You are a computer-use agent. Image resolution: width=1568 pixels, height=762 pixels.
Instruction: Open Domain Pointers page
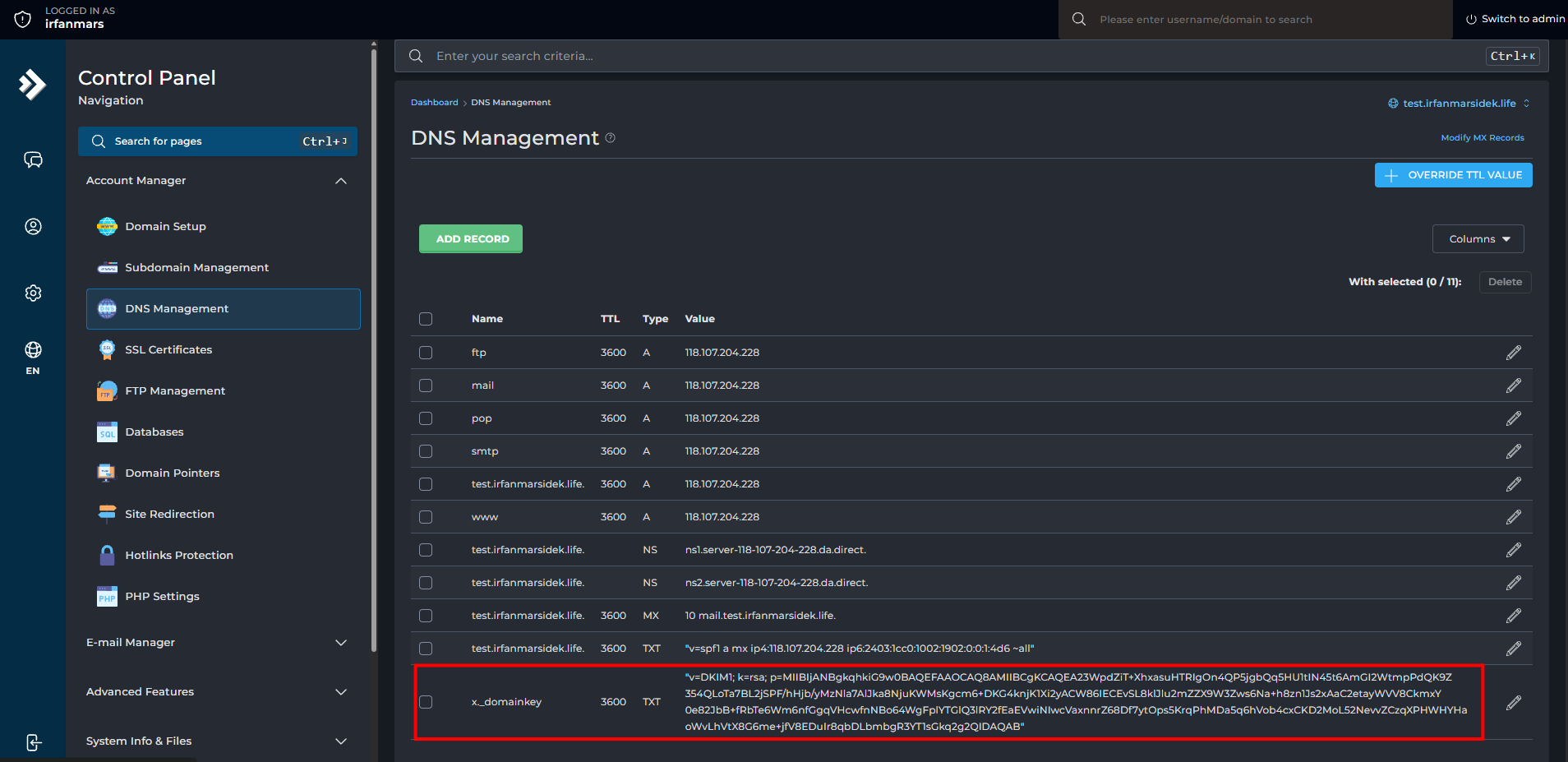coord(173,473)
